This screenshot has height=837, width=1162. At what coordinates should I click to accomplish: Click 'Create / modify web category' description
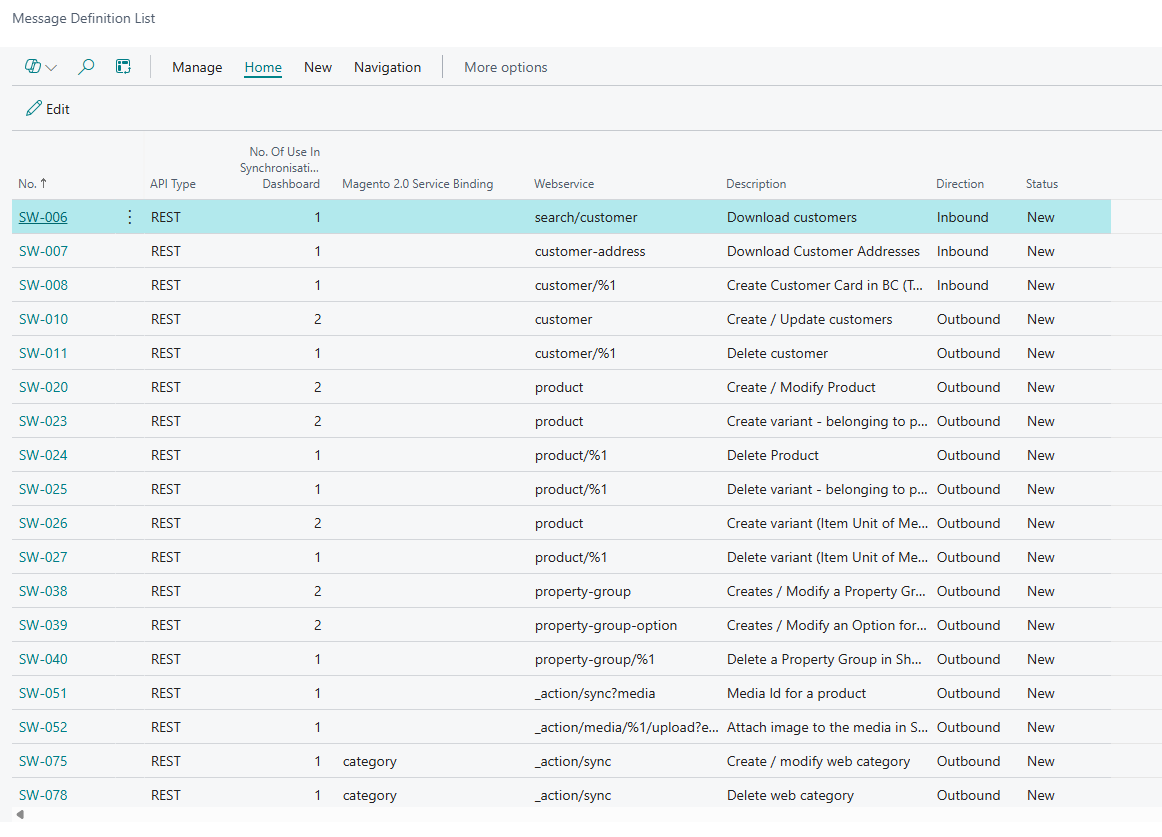pyautogui.click(x=818, y=761)
